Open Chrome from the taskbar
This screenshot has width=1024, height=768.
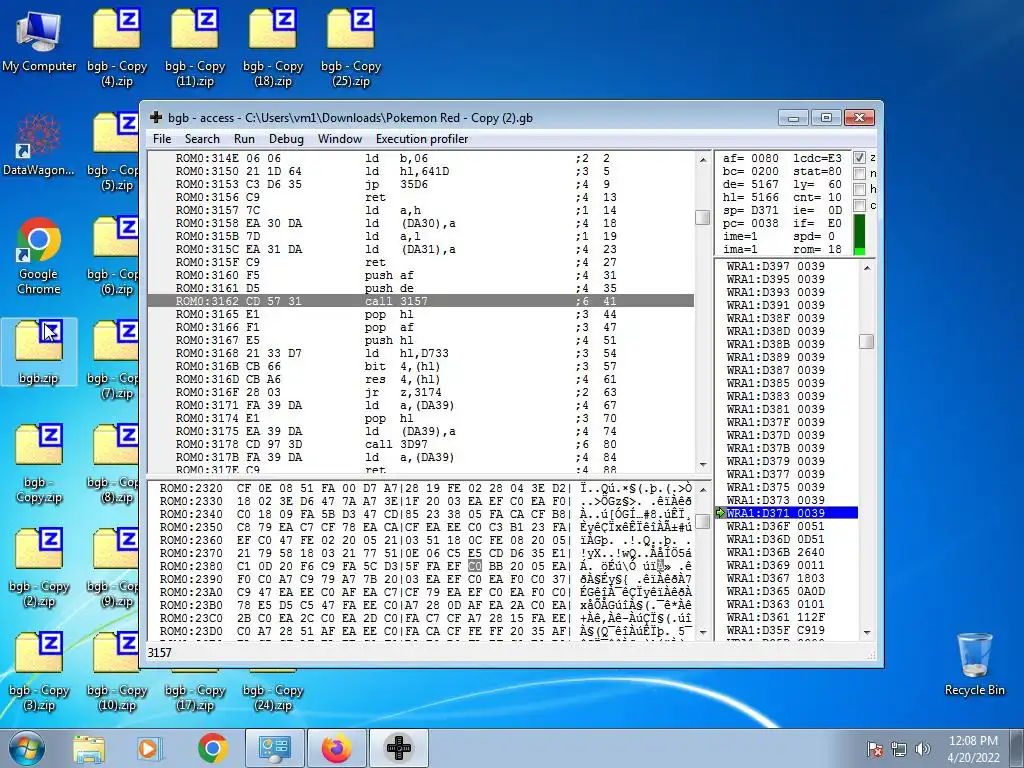click(212, 748)
